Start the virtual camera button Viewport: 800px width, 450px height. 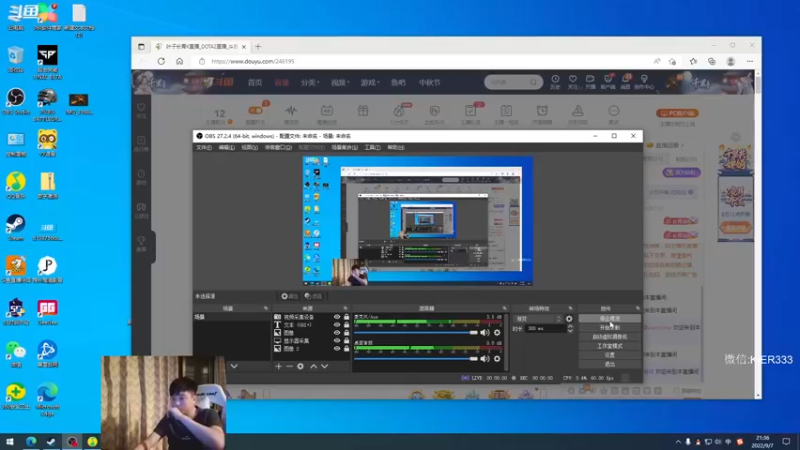610,337
